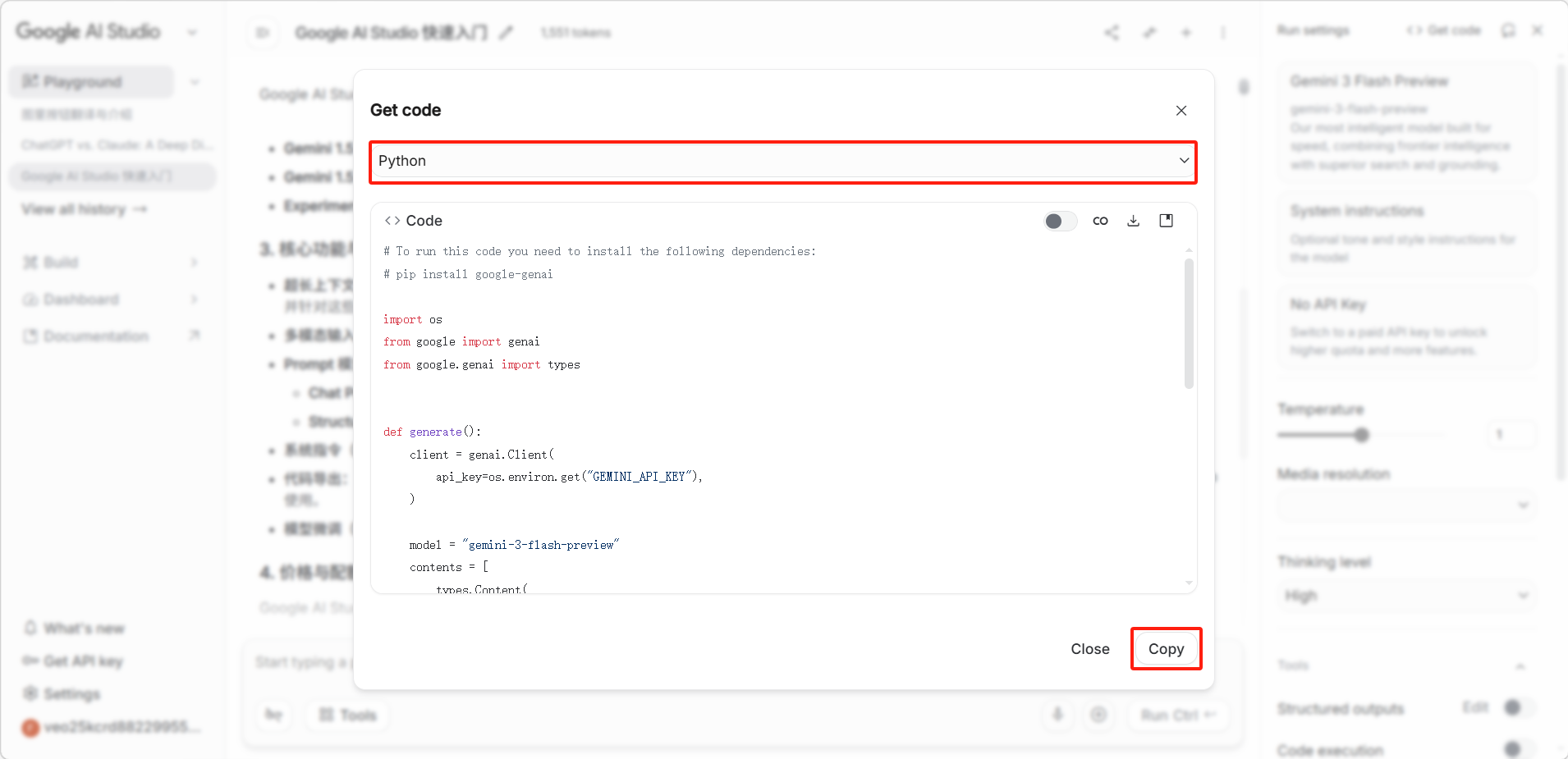
Task: Click the No API Key card
Action: point(1406,327)
